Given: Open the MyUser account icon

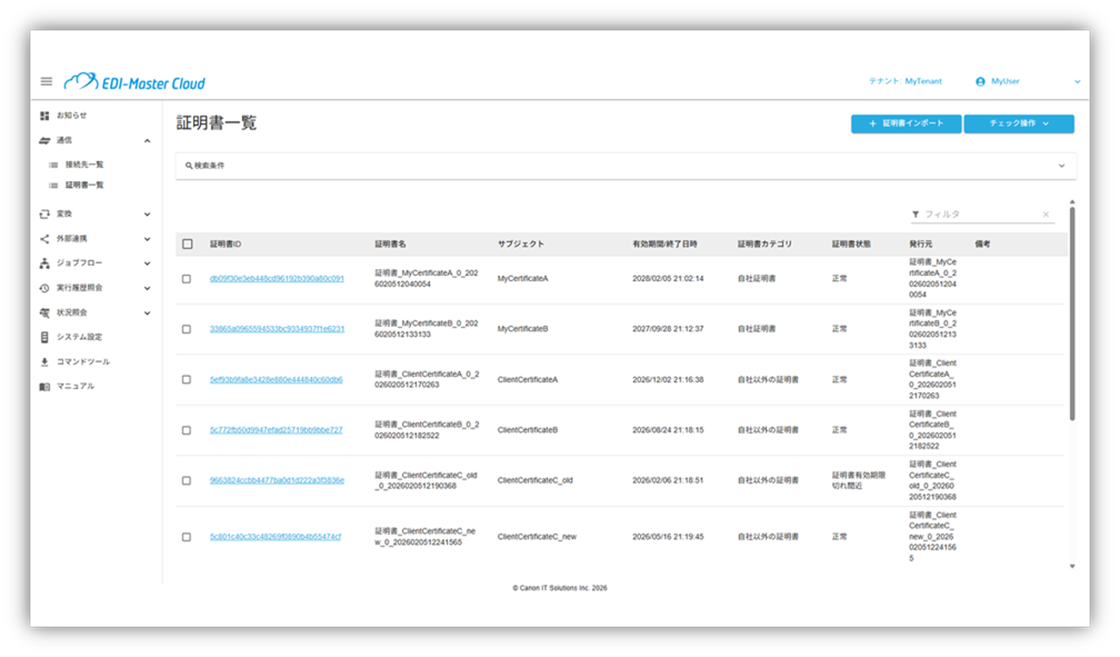Looking at the screenshot, I should pos(980,82).
